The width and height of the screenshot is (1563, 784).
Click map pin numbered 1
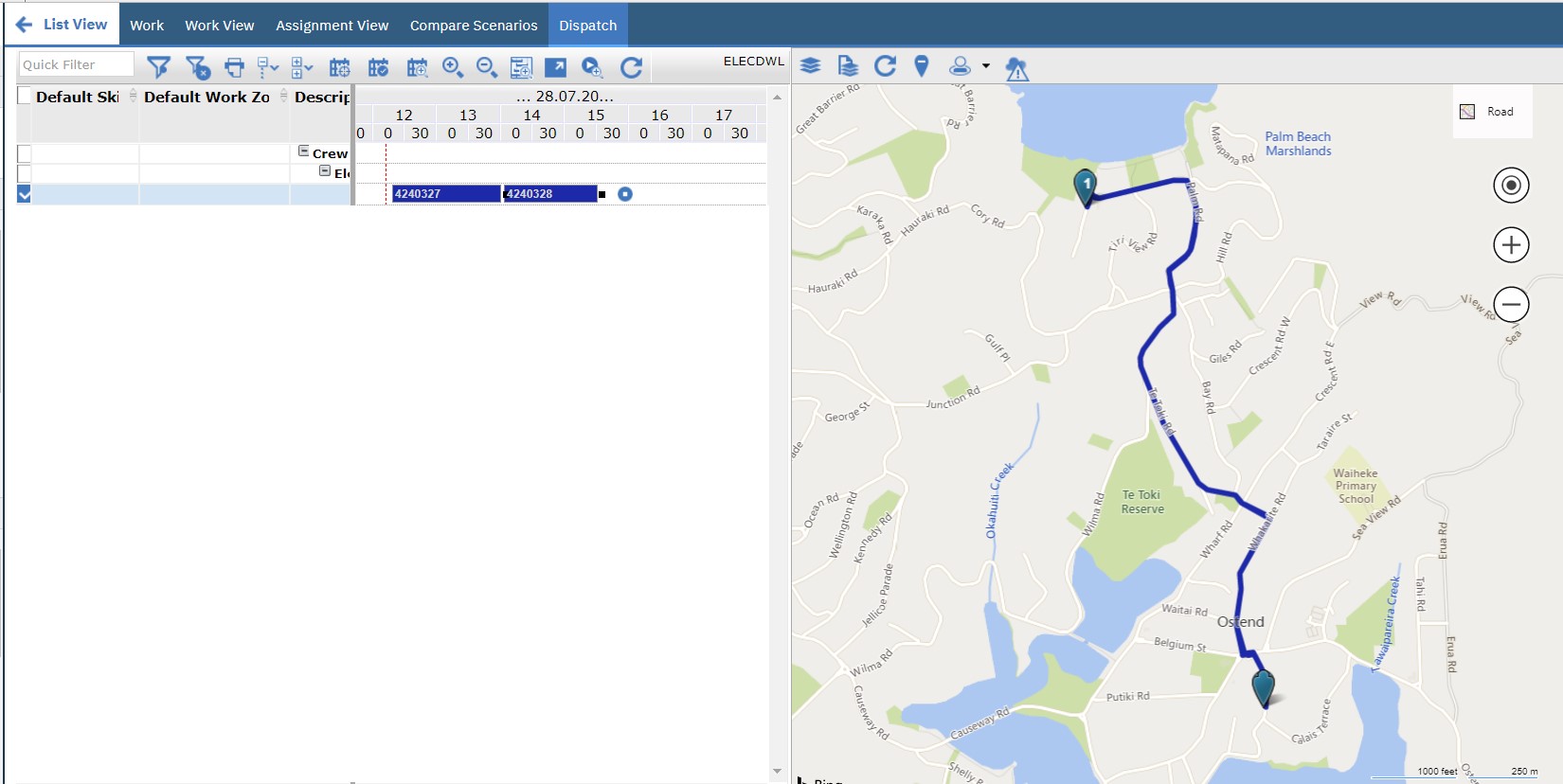[1087, 187]
